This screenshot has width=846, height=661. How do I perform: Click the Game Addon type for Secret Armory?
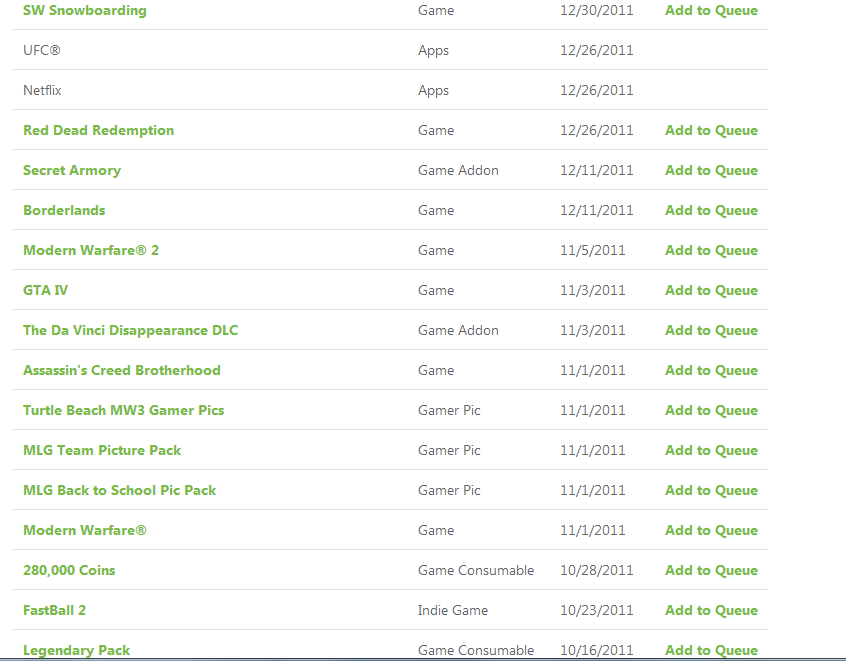coord(458,171)
